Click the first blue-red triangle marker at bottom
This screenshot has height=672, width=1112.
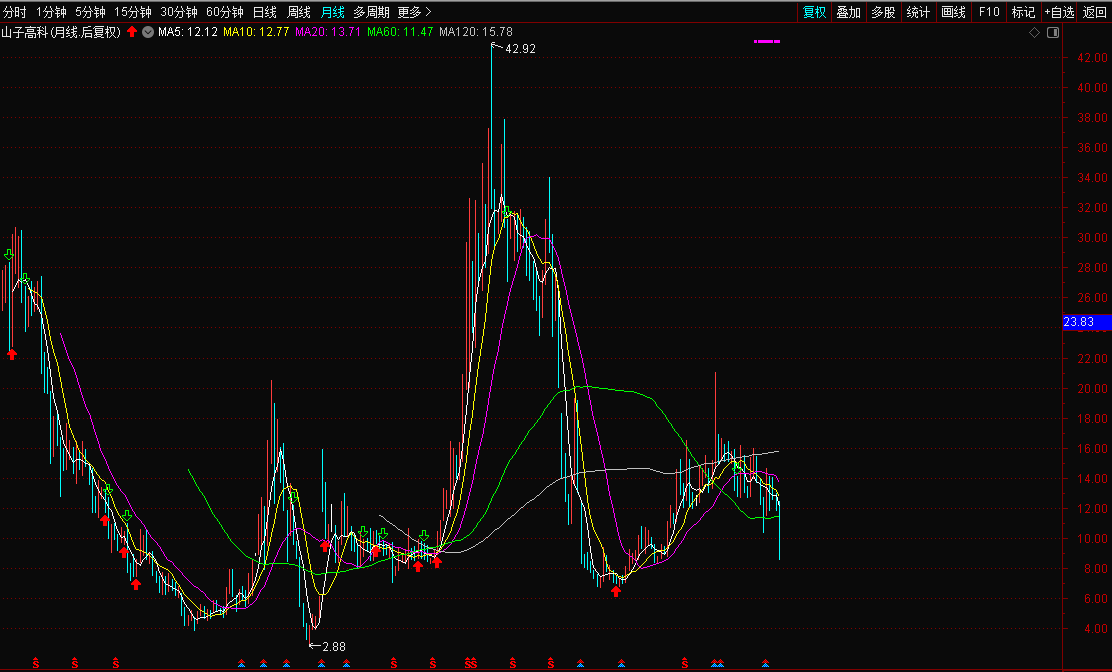241,662
